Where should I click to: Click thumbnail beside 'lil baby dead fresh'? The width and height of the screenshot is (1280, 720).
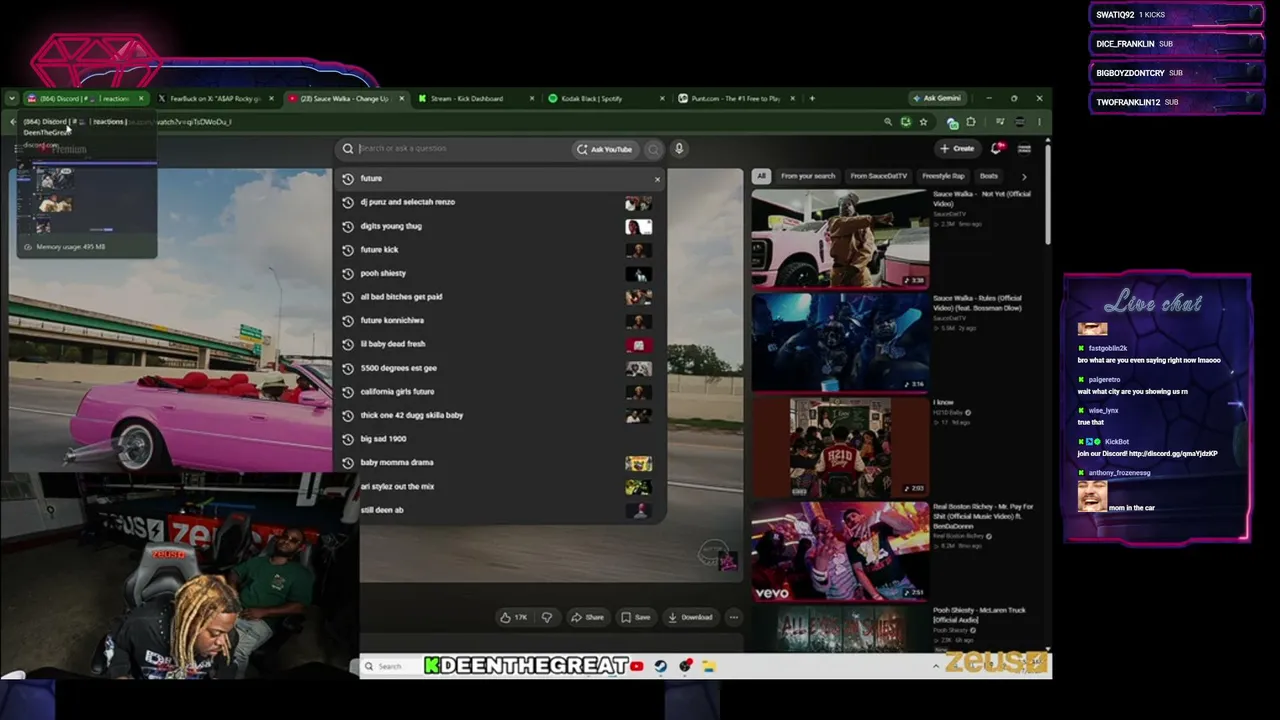(638, 345)
